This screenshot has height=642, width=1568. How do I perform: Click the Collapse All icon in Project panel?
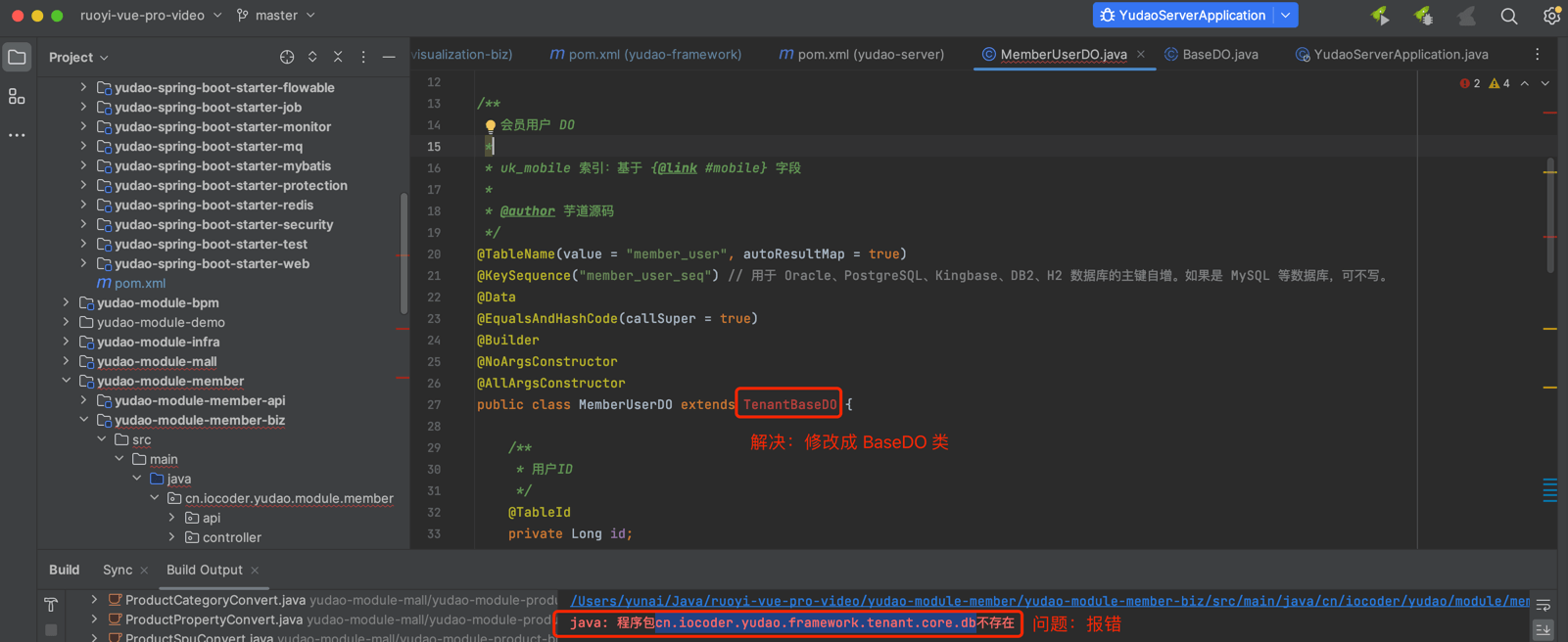pyautogui.click(x=338, y=57)
